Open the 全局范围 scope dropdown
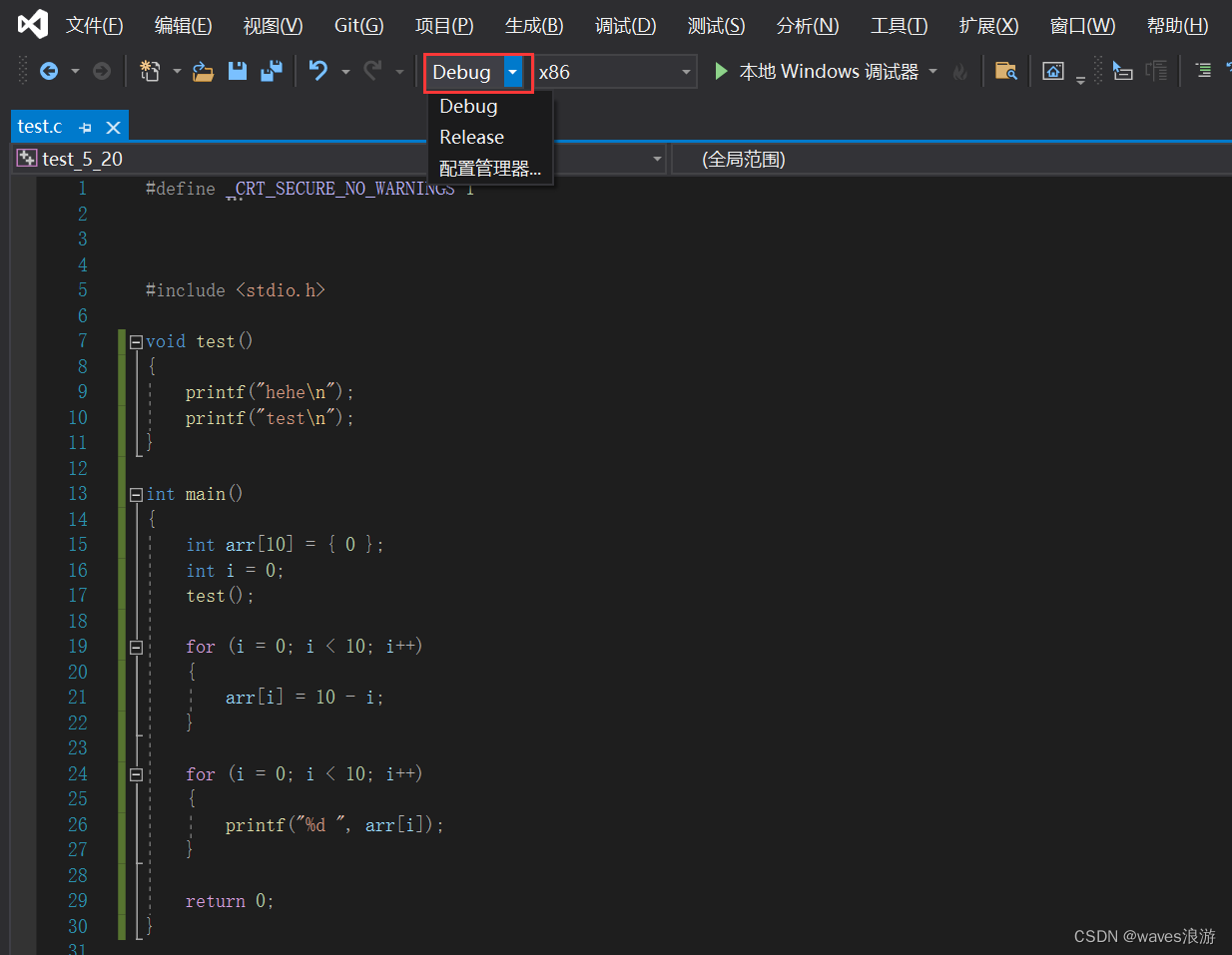1232x955 pixels. coord(951,159)
